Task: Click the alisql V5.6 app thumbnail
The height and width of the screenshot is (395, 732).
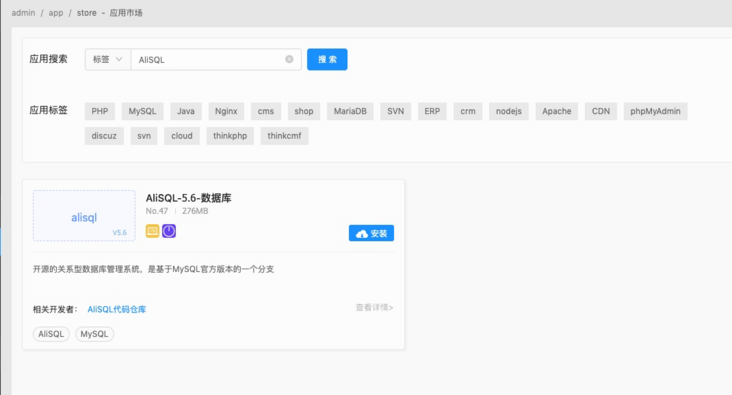Action: pos(84,216)
